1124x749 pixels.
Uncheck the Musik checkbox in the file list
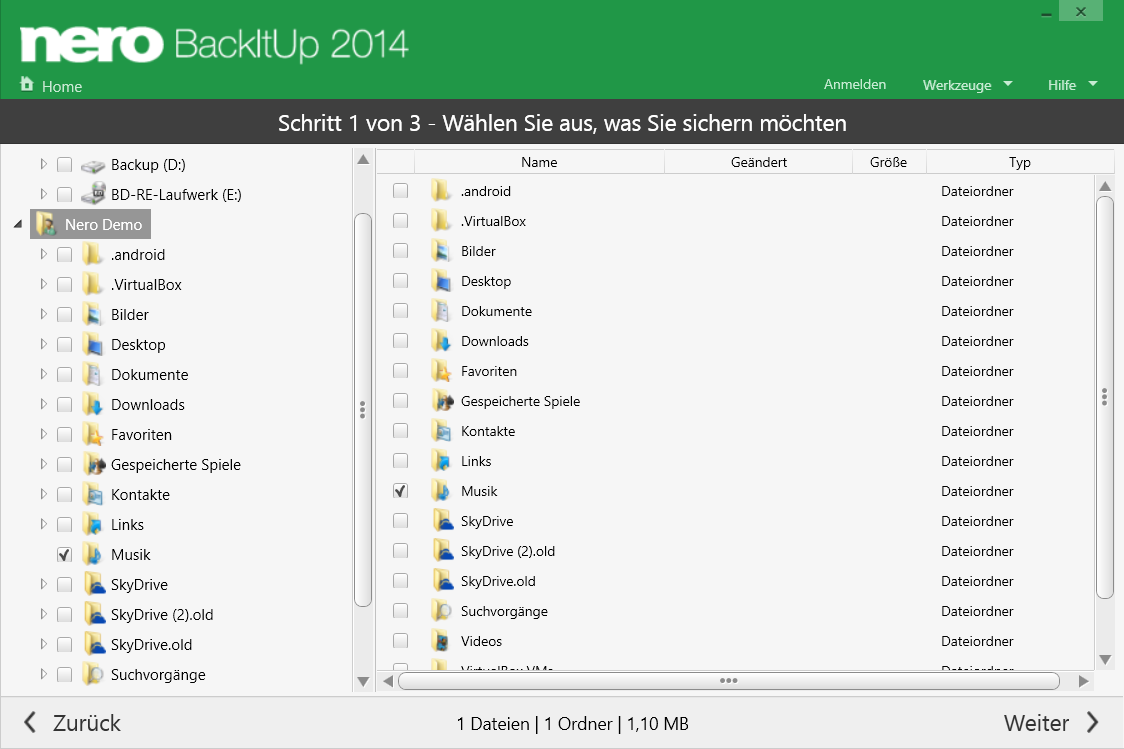401,491
